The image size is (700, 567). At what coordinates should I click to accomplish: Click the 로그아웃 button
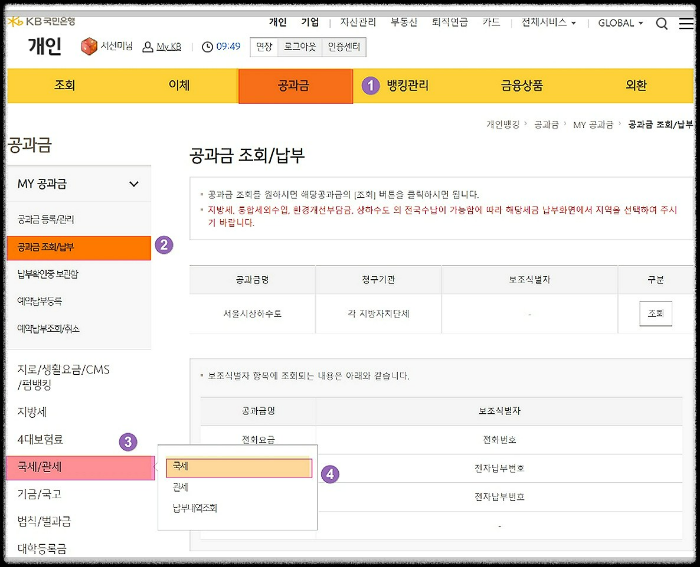tap(300, 47)
